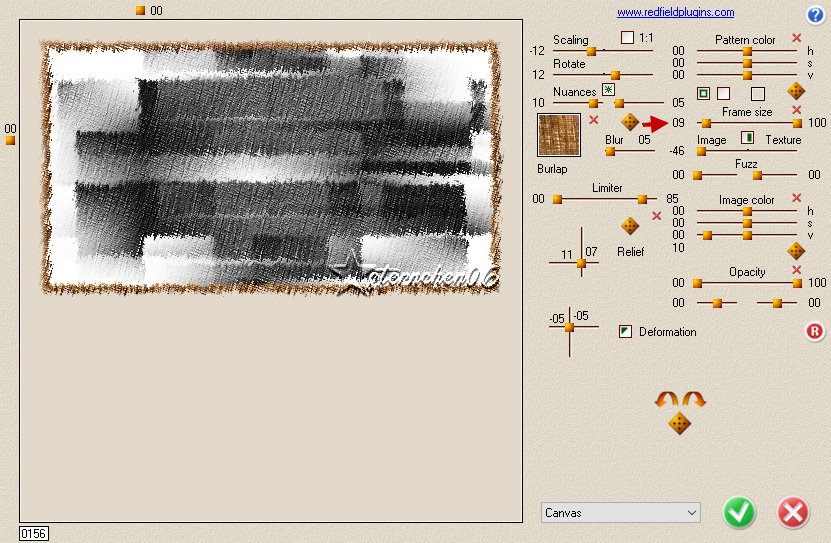Open help with the blue question mark
The image size is (831, 543).
(x=815, y=15)
